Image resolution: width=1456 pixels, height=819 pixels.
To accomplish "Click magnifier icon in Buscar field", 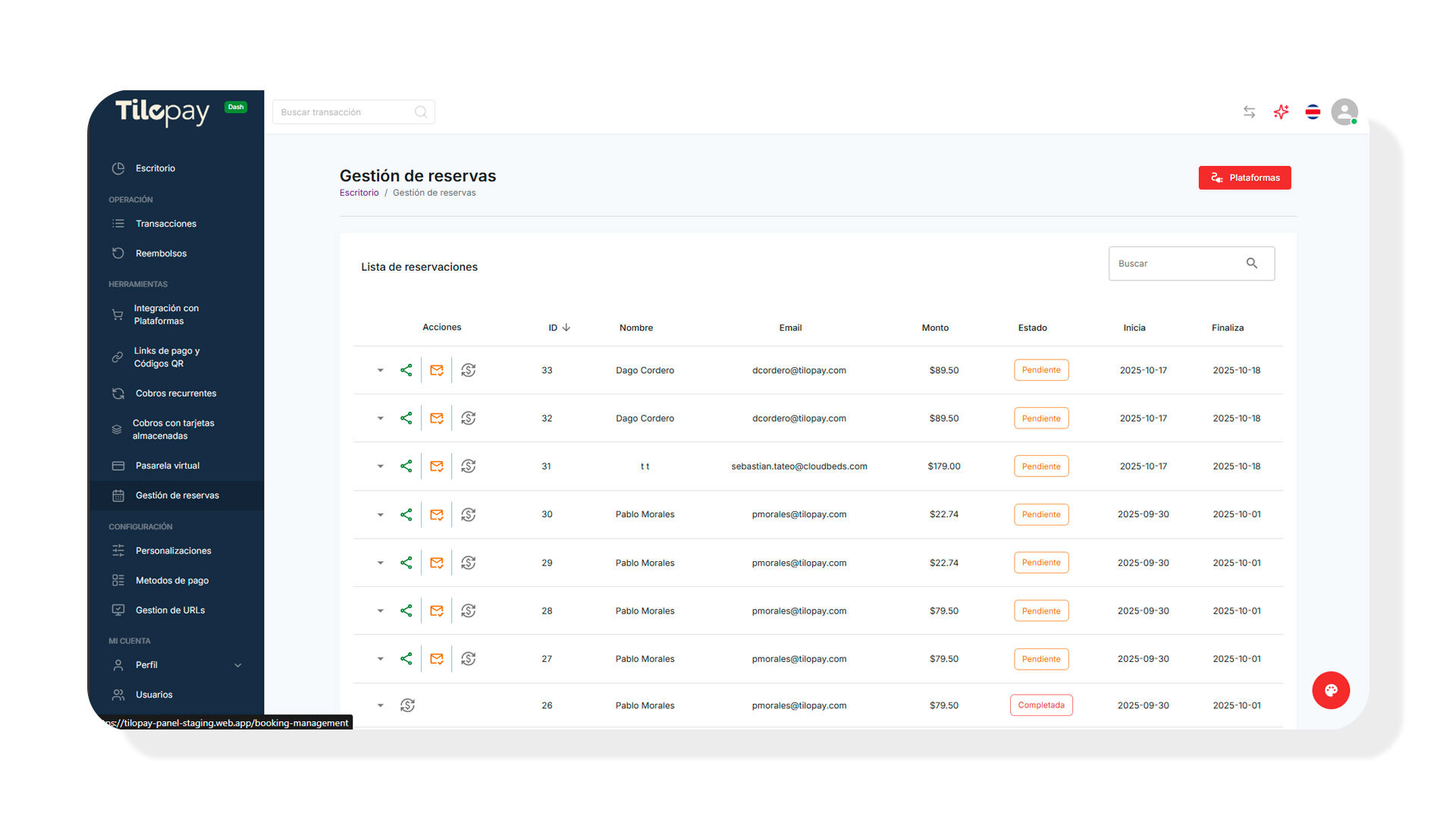I will pos(1252,263).
